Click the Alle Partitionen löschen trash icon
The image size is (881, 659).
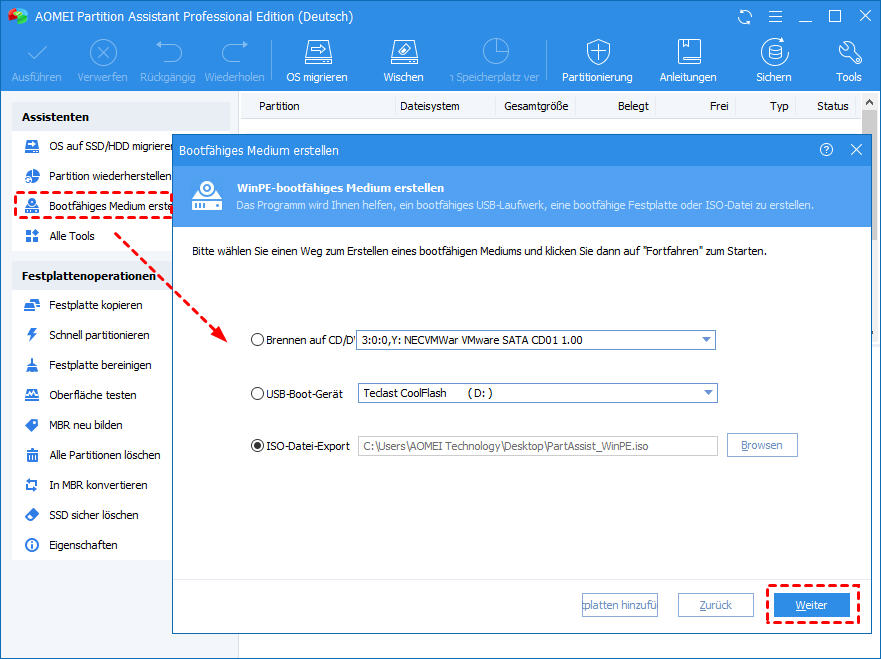32,455
